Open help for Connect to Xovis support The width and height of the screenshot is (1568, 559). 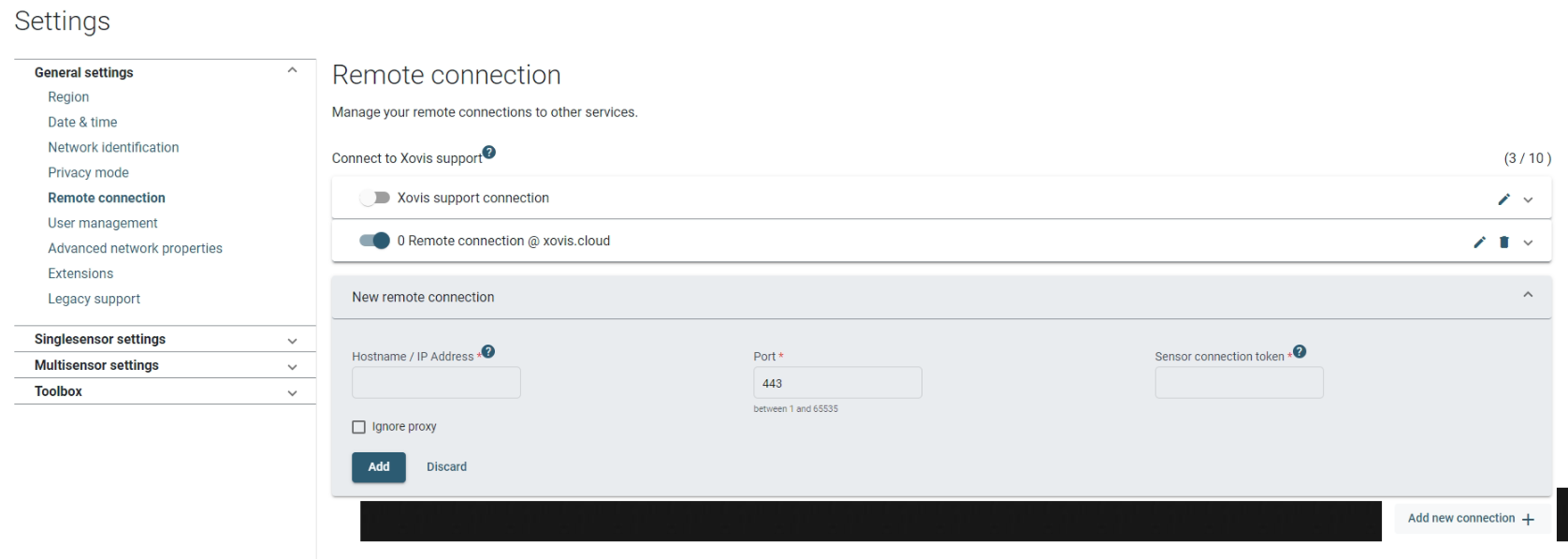[489, 152]
